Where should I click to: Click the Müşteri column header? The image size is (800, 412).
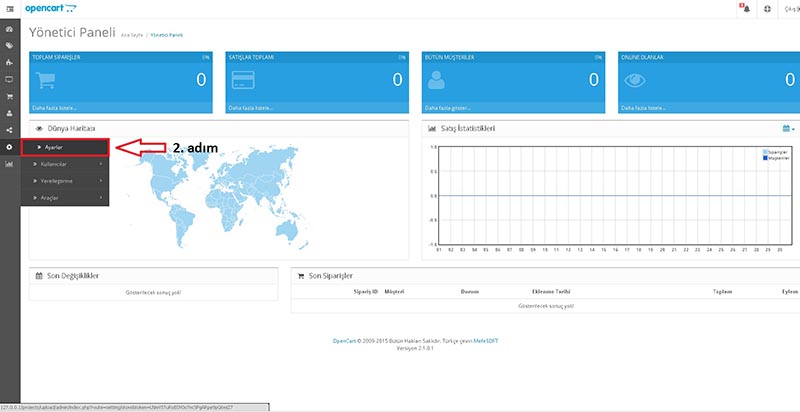(x=394, y=292)
